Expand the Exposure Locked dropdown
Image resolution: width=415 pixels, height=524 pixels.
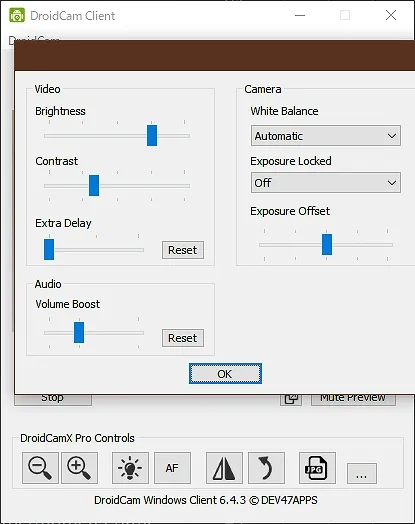326,182
